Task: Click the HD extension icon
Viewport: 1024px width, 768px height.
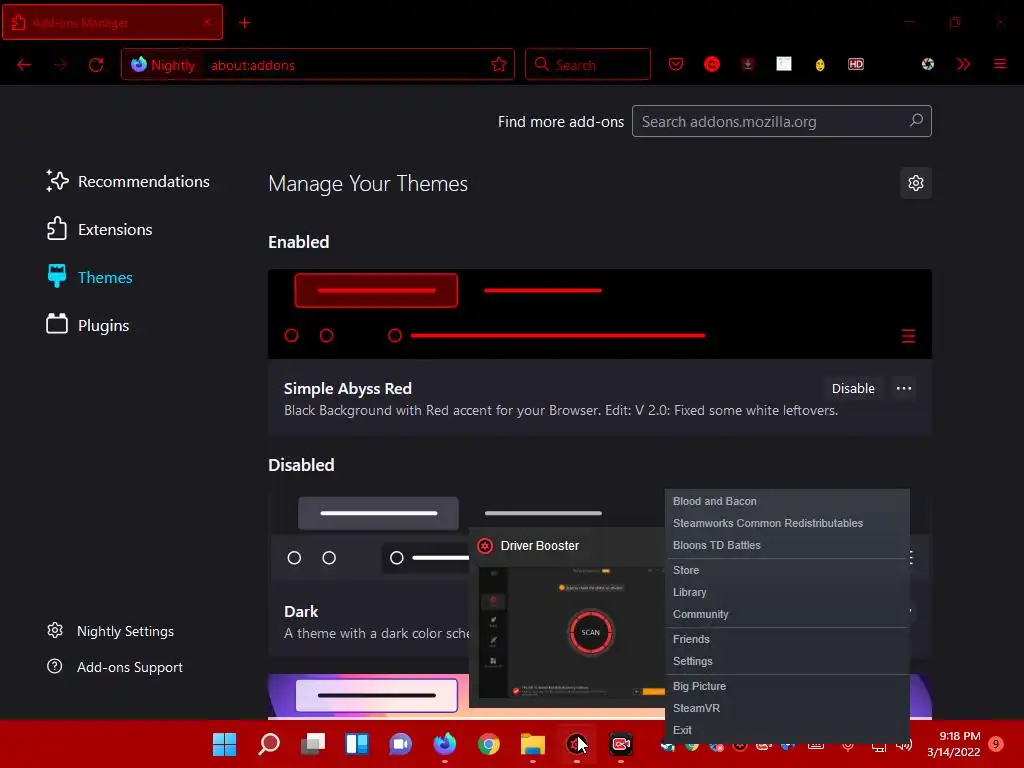Action: [856, 64]
